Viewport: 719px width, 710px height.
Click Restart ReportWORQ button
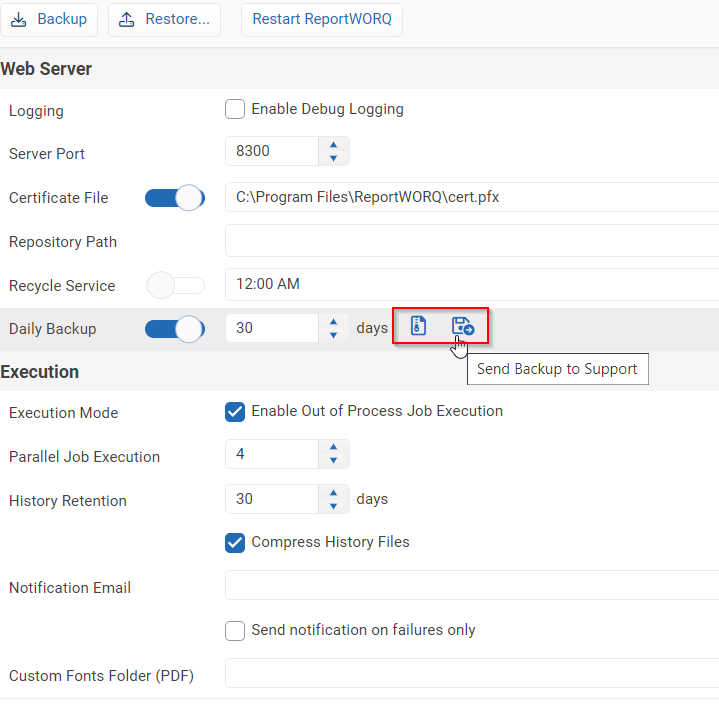[x=321, y=19]
